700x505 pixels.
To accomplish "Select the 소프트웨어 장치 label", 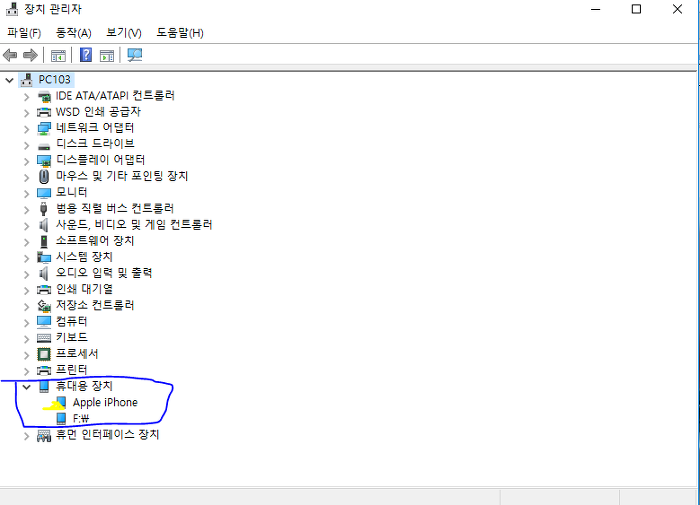I will [95, 241].
